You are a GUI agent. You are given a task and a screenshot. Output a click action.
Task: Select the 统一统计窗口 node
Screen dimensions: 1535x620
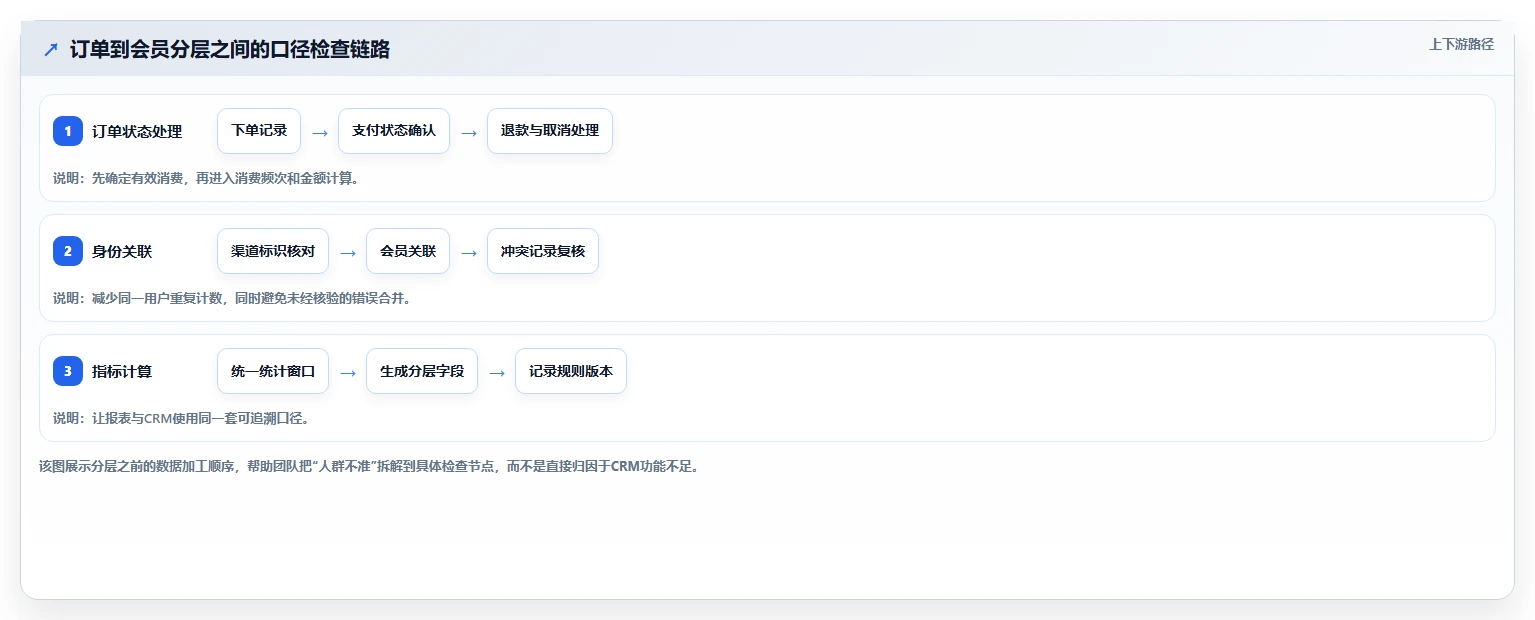point(273,371)
